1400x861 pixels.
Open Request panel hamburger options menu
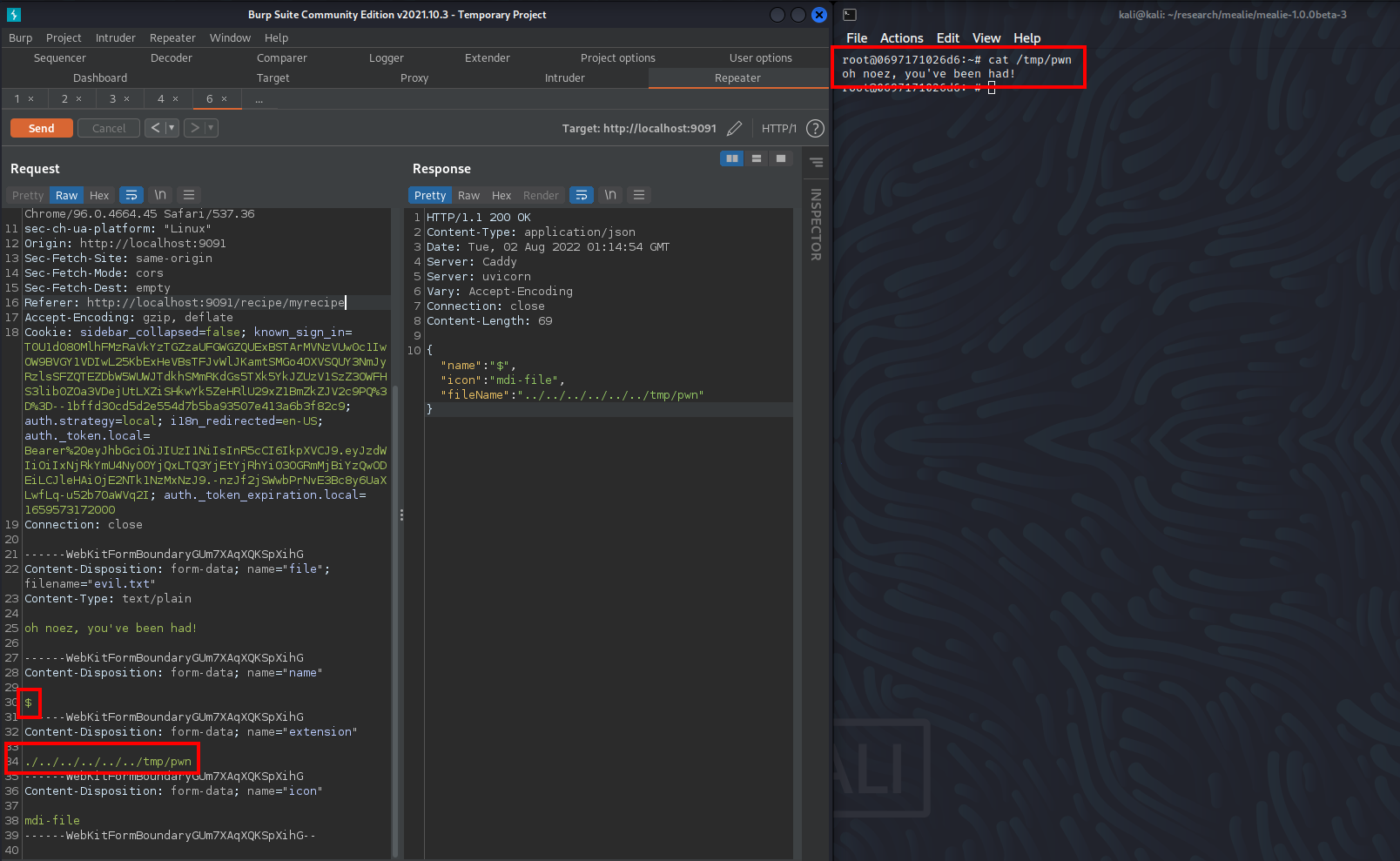point(189,195)
